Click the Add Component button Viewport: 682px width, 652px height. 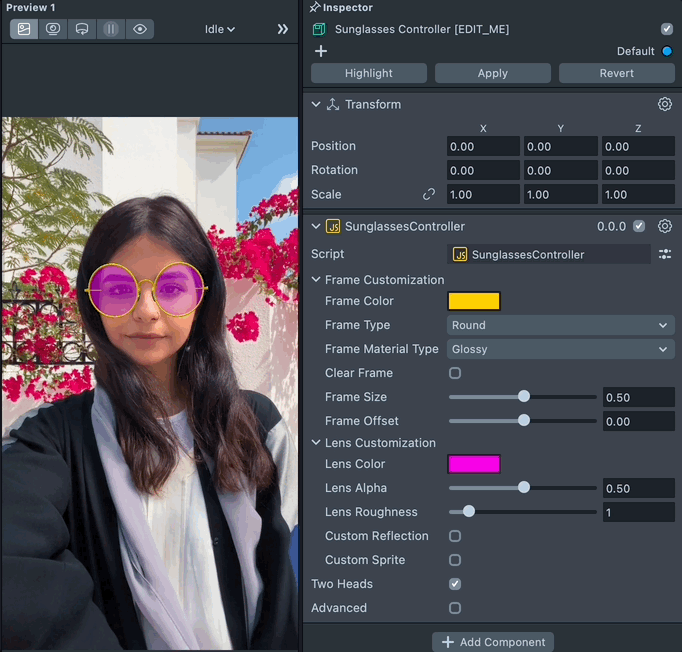(x=493, y=642)
